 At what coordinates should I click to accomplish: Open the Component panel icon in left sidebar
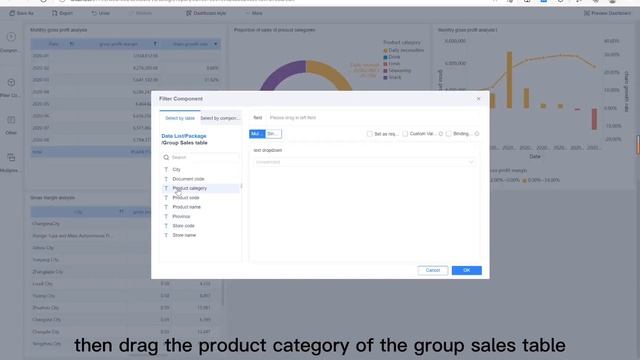pos(11,37)
